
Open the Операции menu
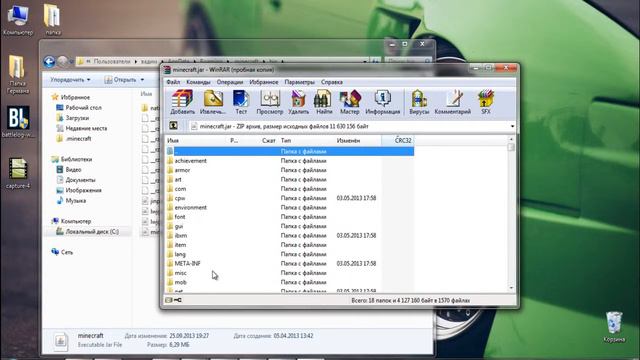[x=230, y=82]
